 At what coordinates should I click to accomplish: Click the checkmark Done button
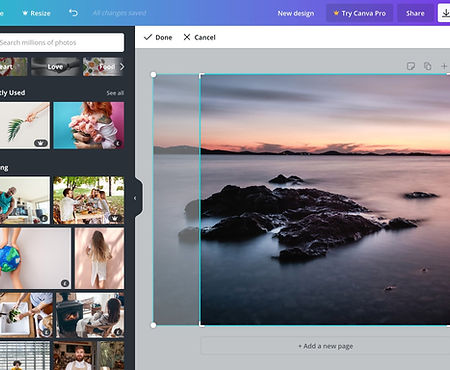[x=158, y=37]
